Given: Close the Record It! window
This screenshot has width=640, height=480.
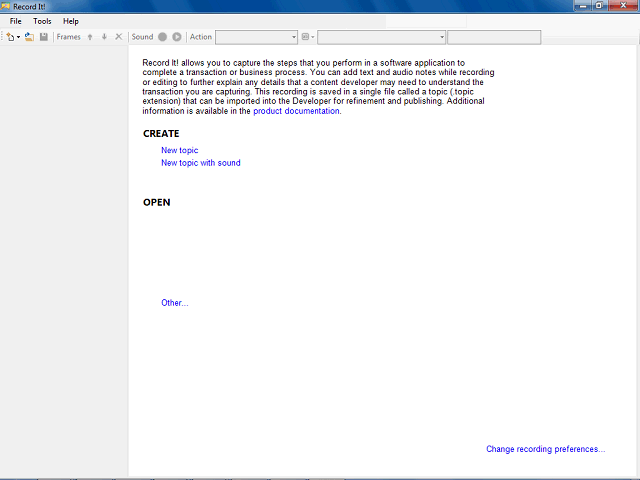Looking at the screenshot, I should point(623,6).
